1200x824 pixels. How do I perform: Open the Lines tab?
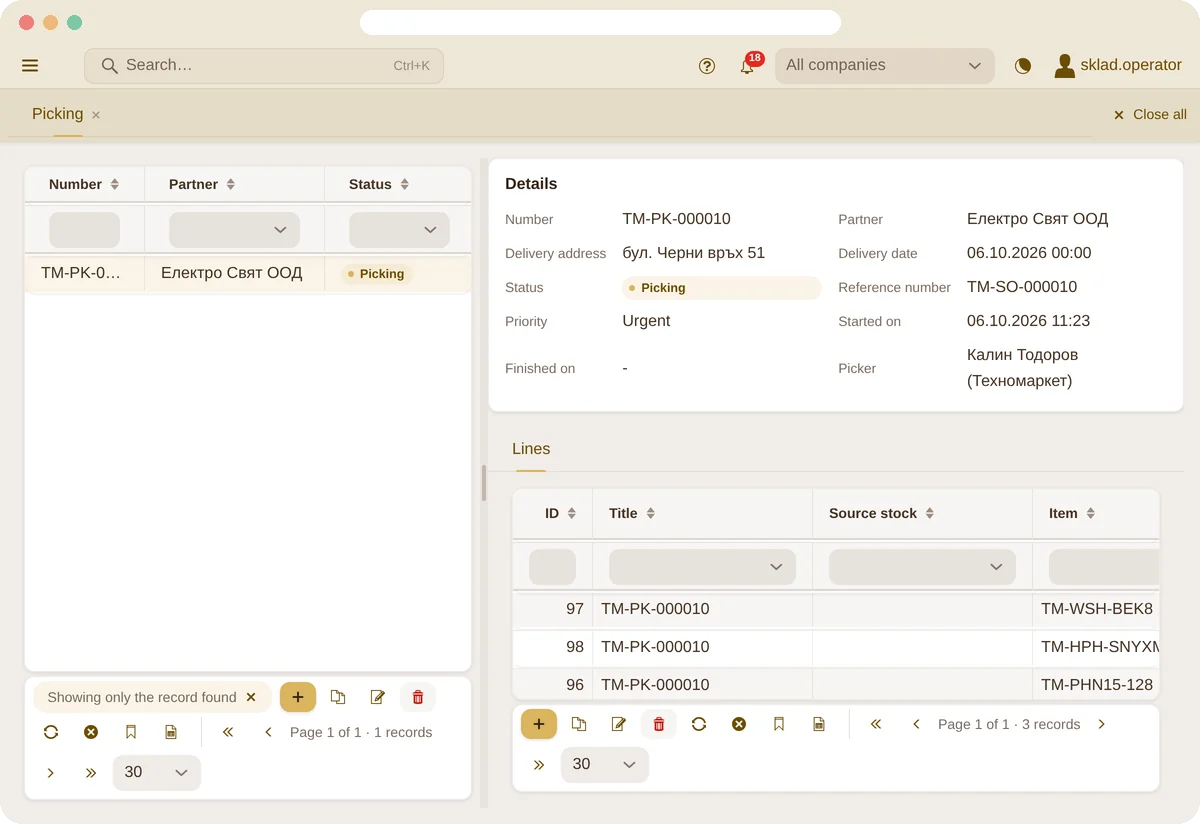point(531,449)
